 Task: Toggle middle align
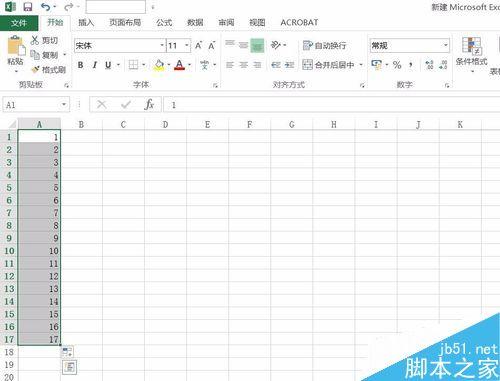(244, 45)
